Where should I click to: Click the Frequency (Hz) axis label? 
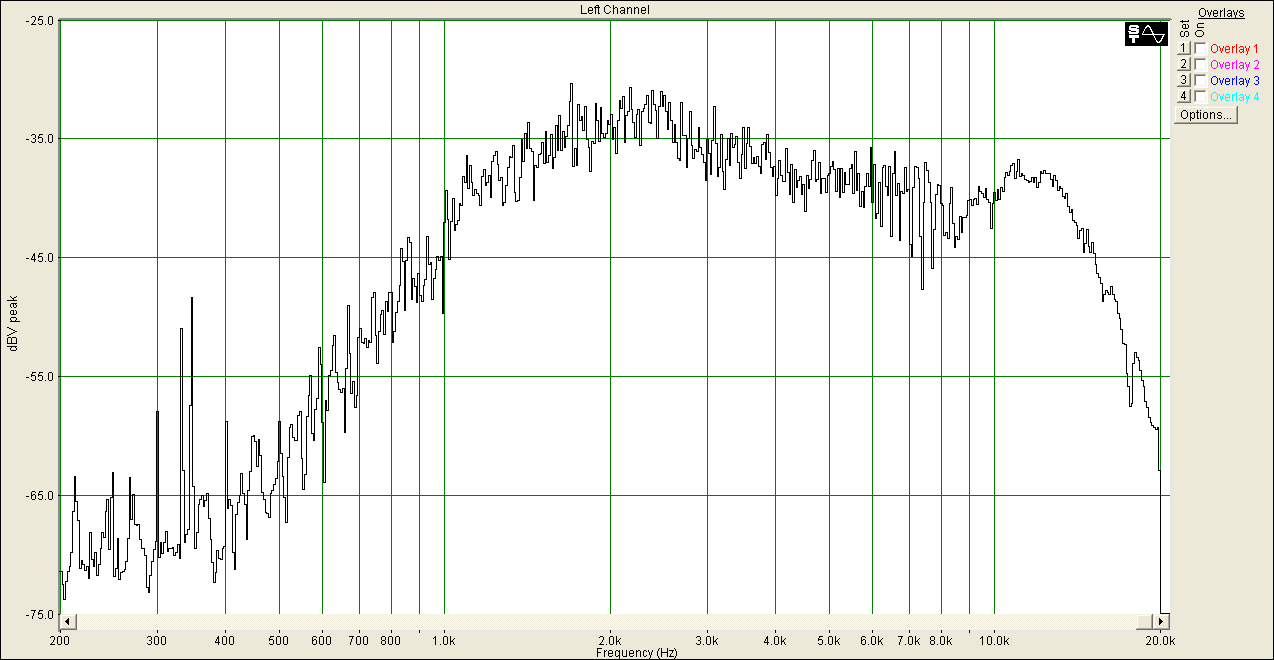point(636,653)
